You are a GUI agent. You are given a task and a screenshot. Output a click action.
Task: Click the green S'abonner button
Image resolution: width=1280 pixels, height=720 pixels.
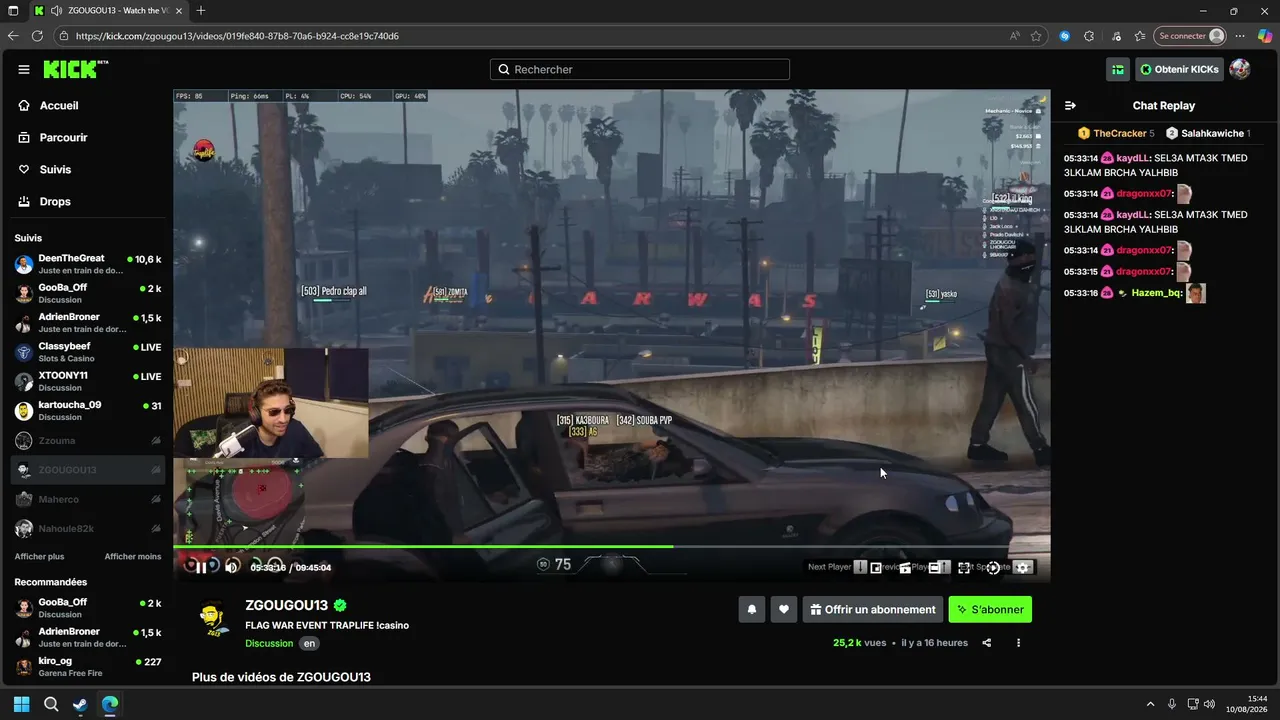990,609
